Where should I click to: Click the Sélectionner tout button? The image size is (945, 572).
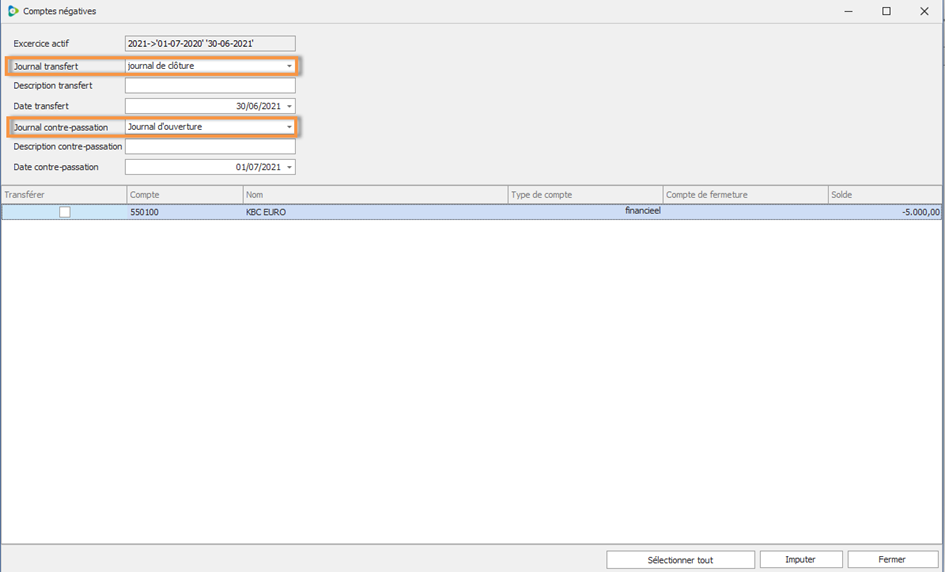[x=680, y=560]
